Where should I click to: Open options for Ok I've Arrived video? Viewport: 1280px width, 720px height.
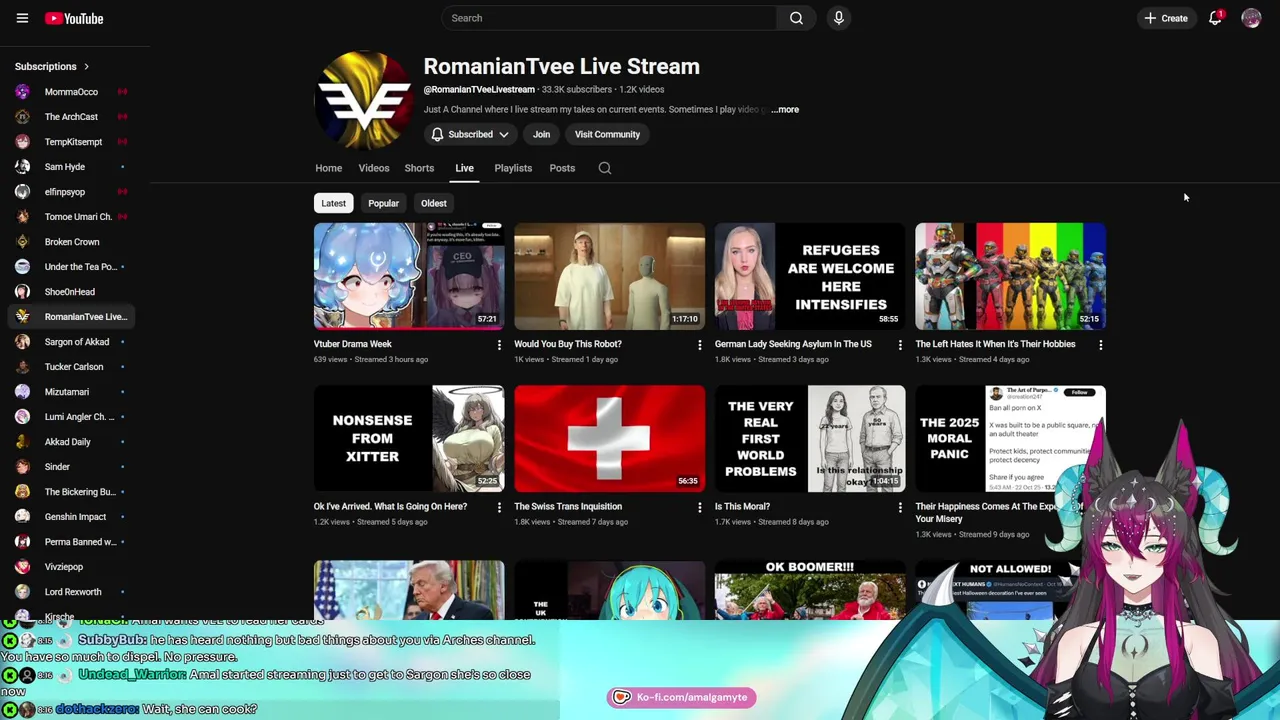point(499,507)
